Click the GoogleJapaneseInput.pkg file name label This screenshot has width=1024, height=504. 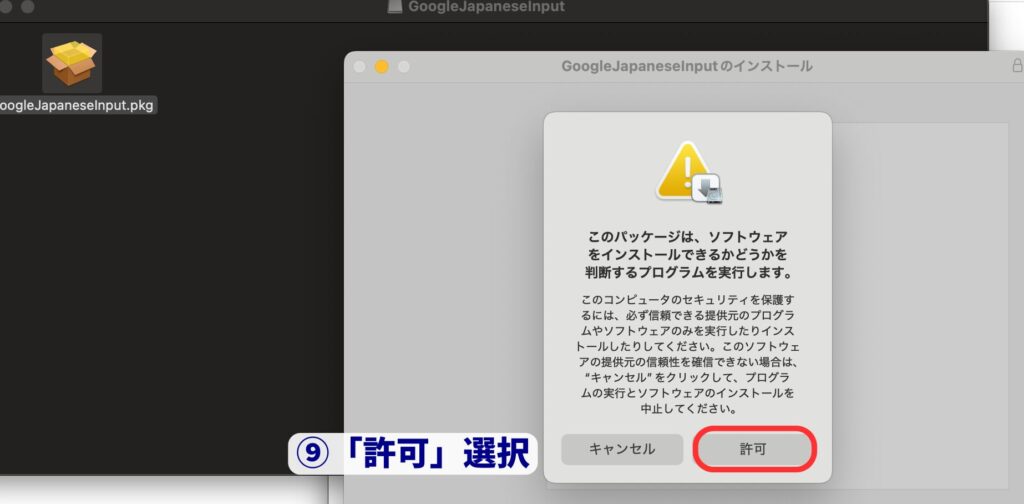click(78, 105)
